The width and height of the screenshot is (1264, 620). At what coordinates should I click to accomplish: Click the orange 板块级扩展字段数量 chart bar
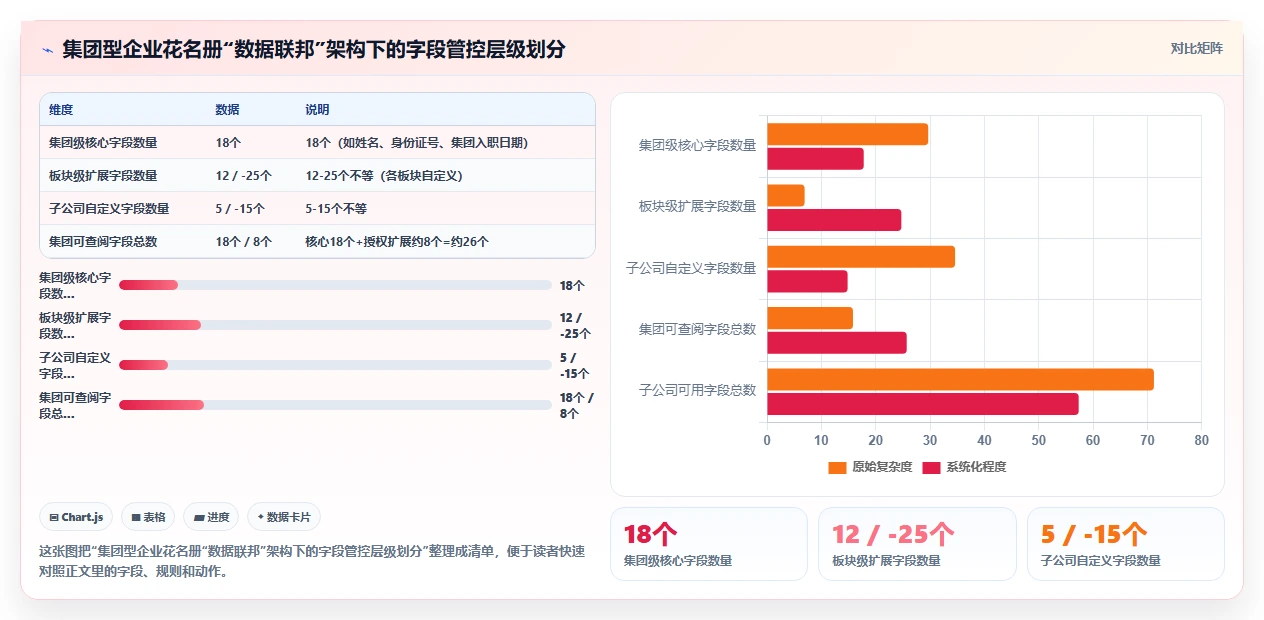pyautogui.click(x=786, y=195)
